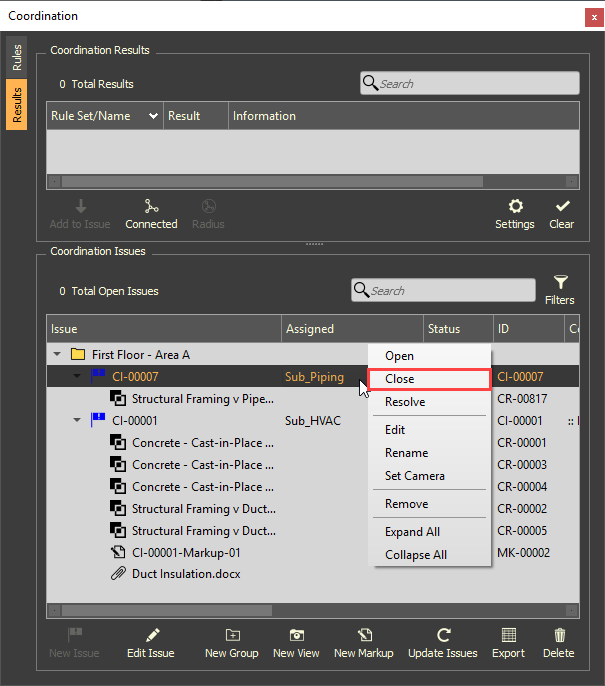Collapse the CI-00001 issue tree

(x=77, y=421)
